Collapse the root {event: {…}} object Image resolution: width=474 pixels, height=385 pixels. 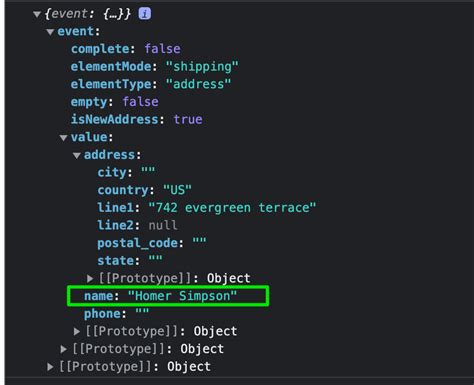point(37,14)
